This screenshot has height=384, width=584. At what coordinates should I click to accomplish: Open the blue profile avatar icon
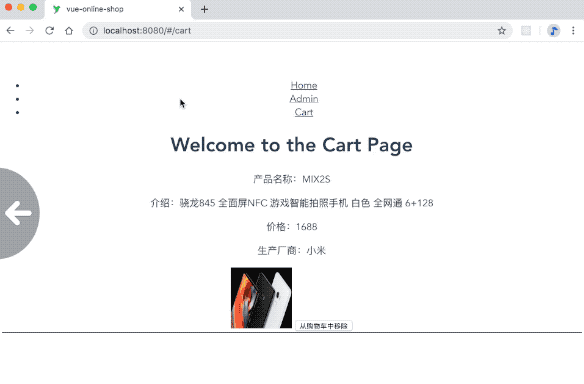[553, 31]
